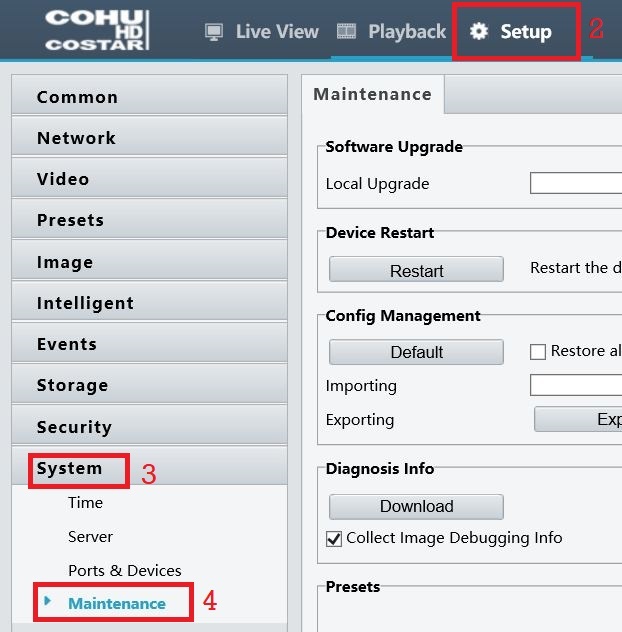Click the arrow beside Maintenance item
This screenshot has height=632, width=622.
[48, 601]
